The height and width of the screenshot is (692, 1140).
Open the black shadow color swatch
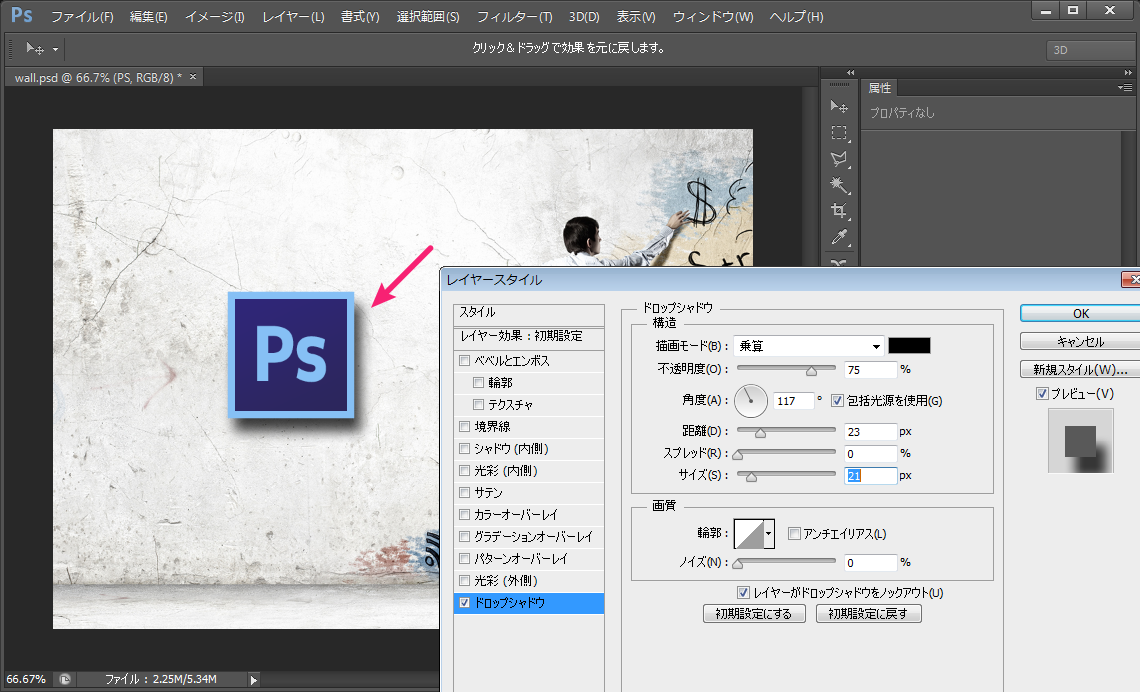pyautogui.click(x=910, y=346)
